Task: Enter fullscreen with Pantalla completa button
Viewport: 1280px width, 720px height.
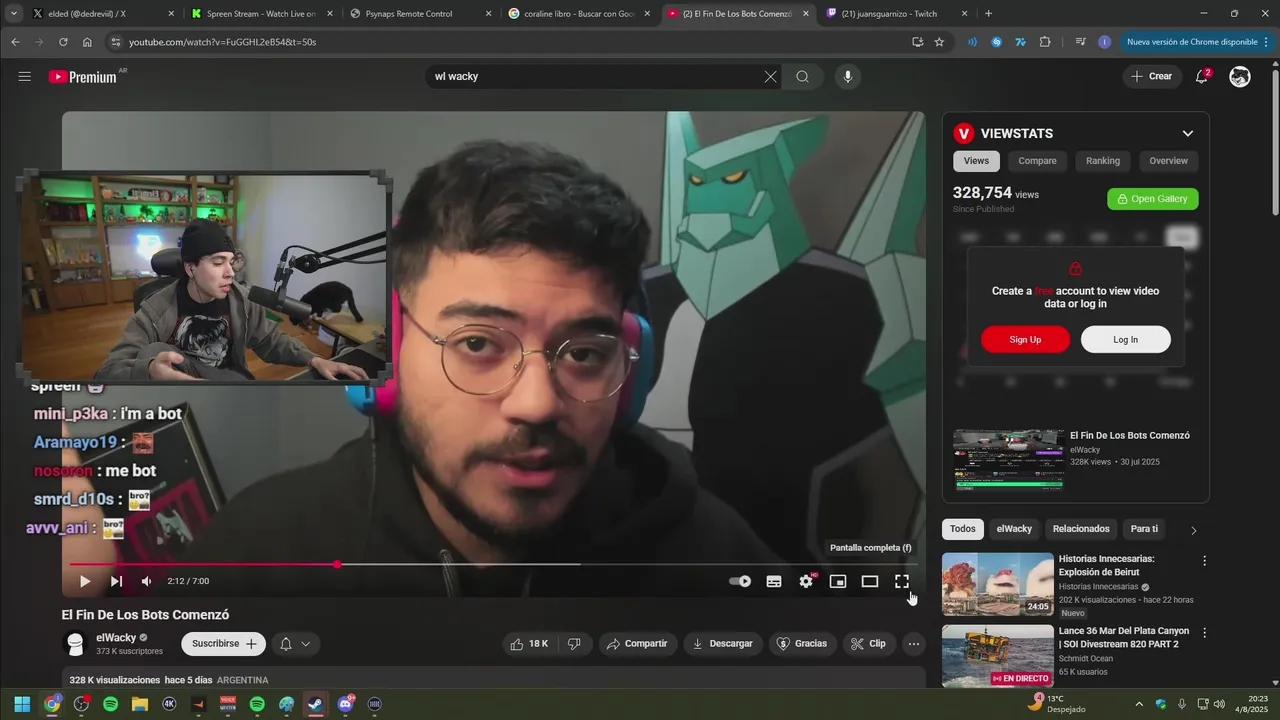Action: 902,581
